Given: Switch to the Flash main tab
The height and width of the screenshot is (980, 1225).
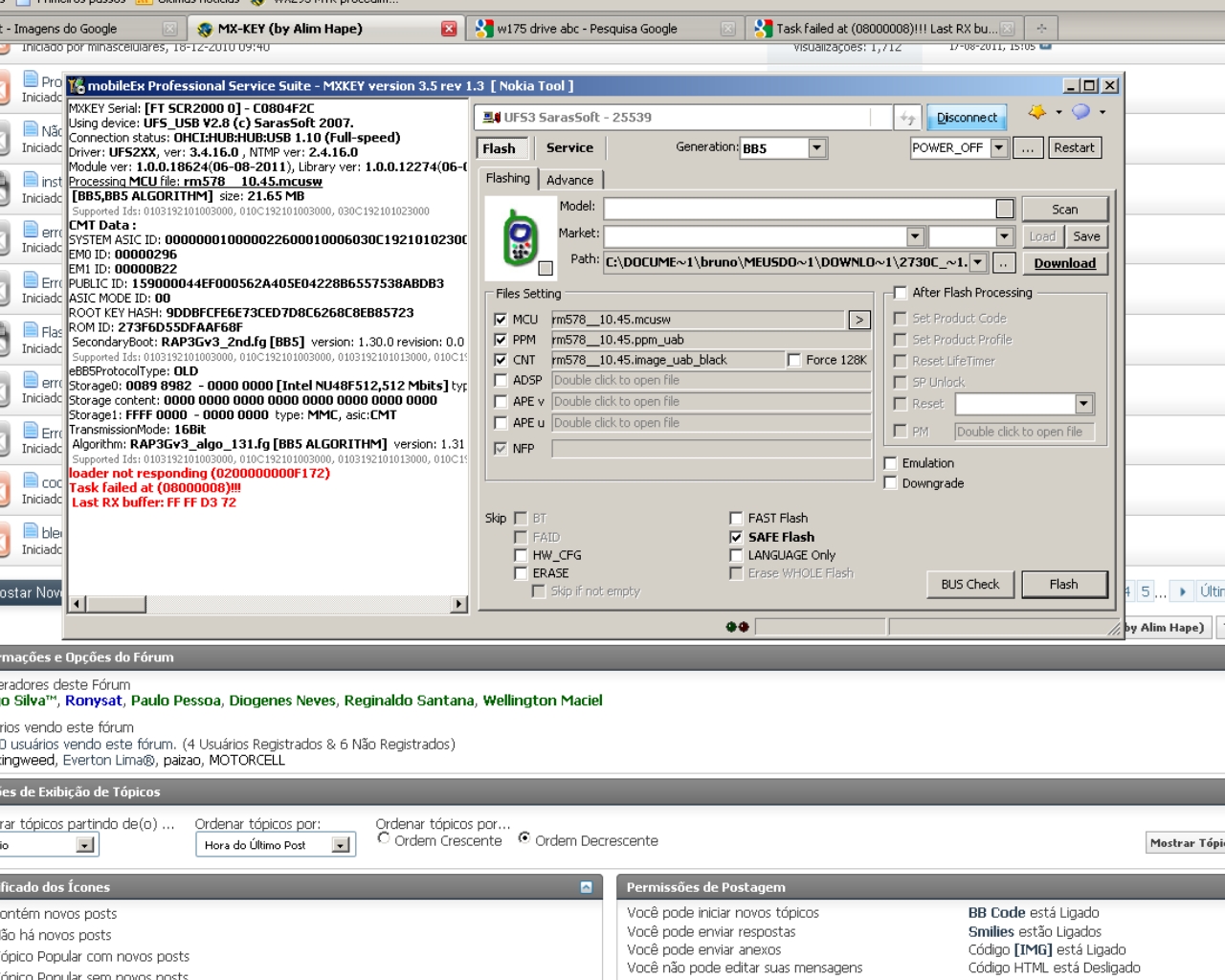Looking at the screenshot, I should click(499, 148).
